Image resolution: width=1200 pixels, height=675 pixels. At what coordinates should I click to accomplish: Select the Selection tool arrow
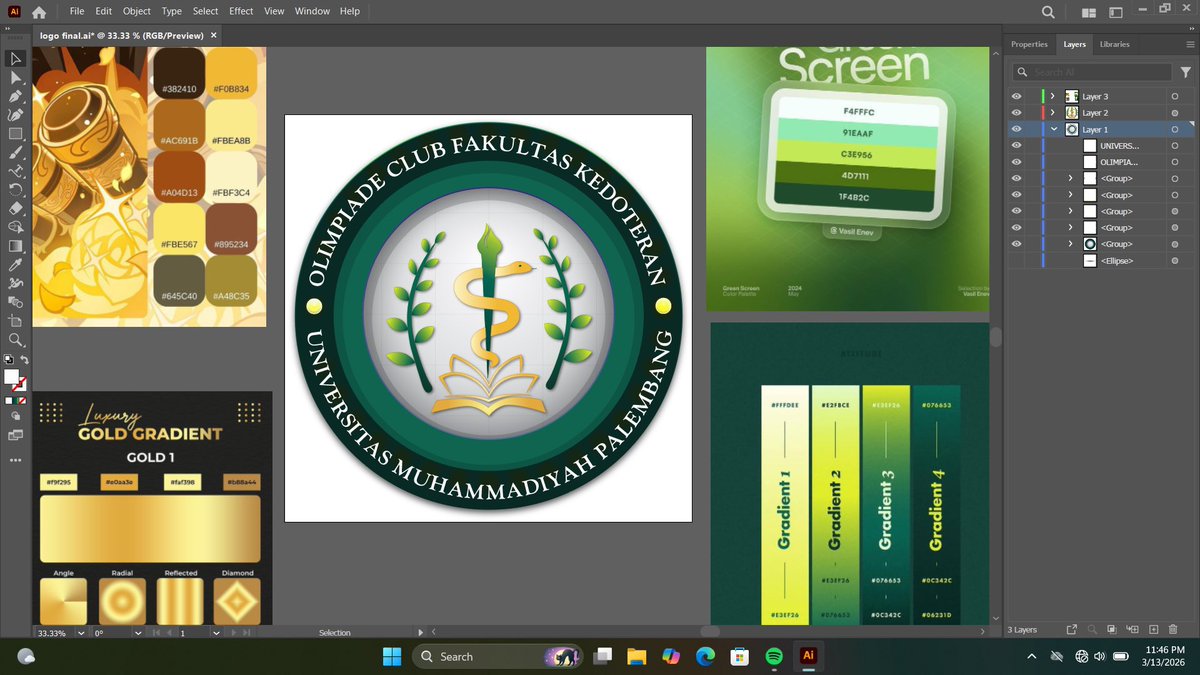(x=16, y=59)
